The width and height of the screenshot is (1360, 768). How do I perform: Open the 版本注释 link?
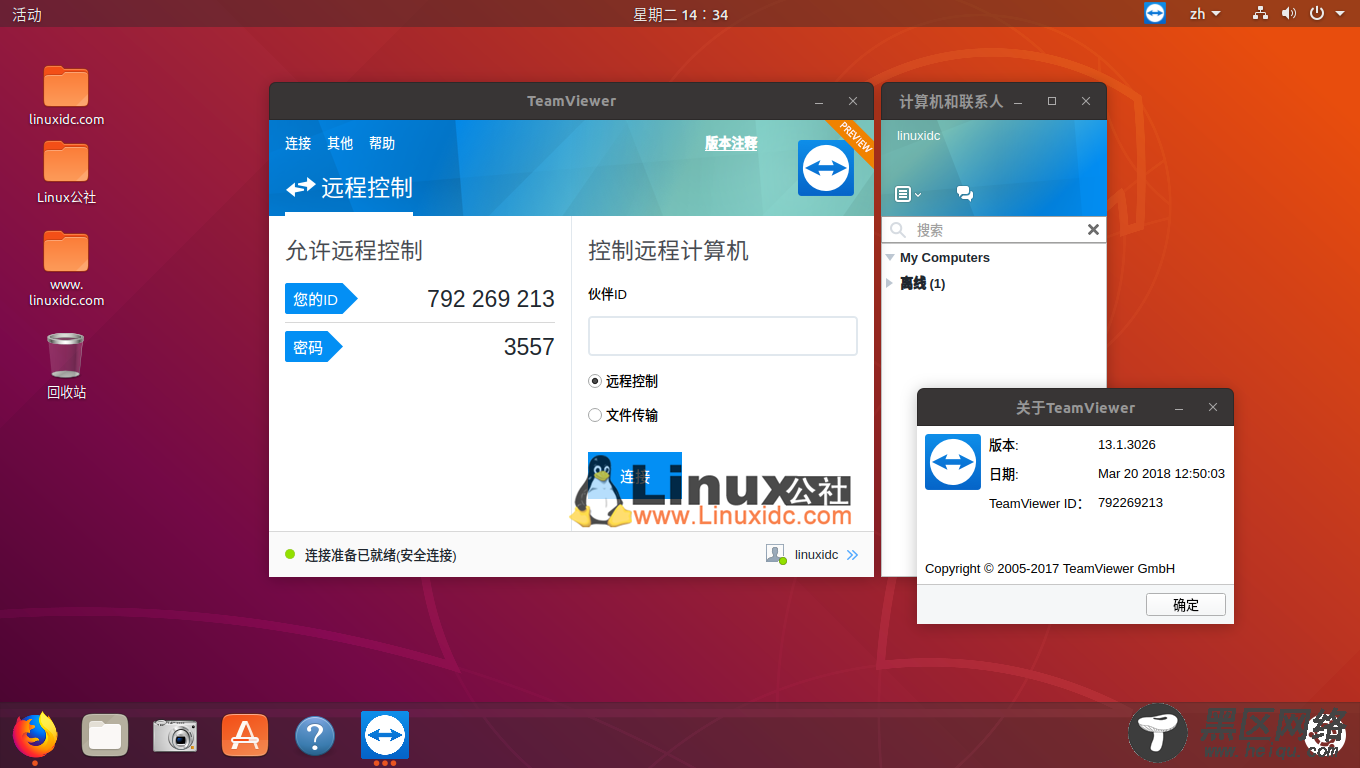click(731, 144)
